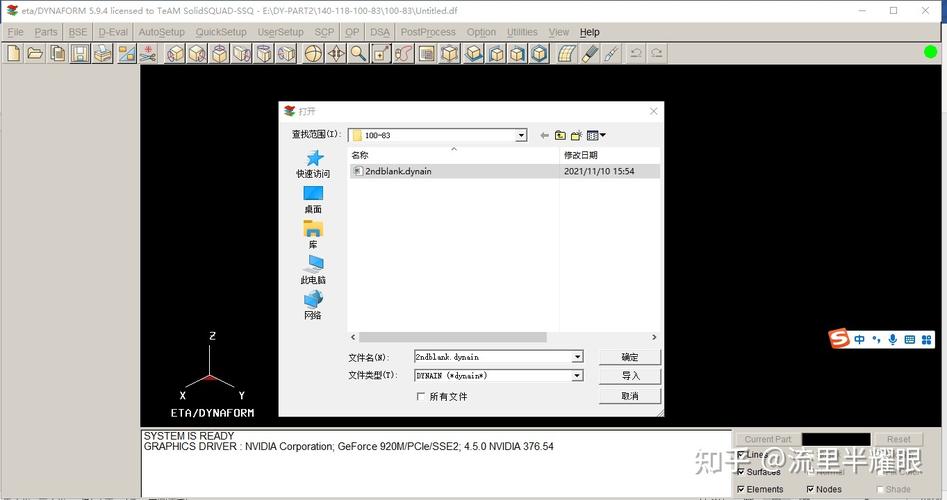Select the free rotation sphere icon
This screenshot has height=500, width=947.
point(313,54)
